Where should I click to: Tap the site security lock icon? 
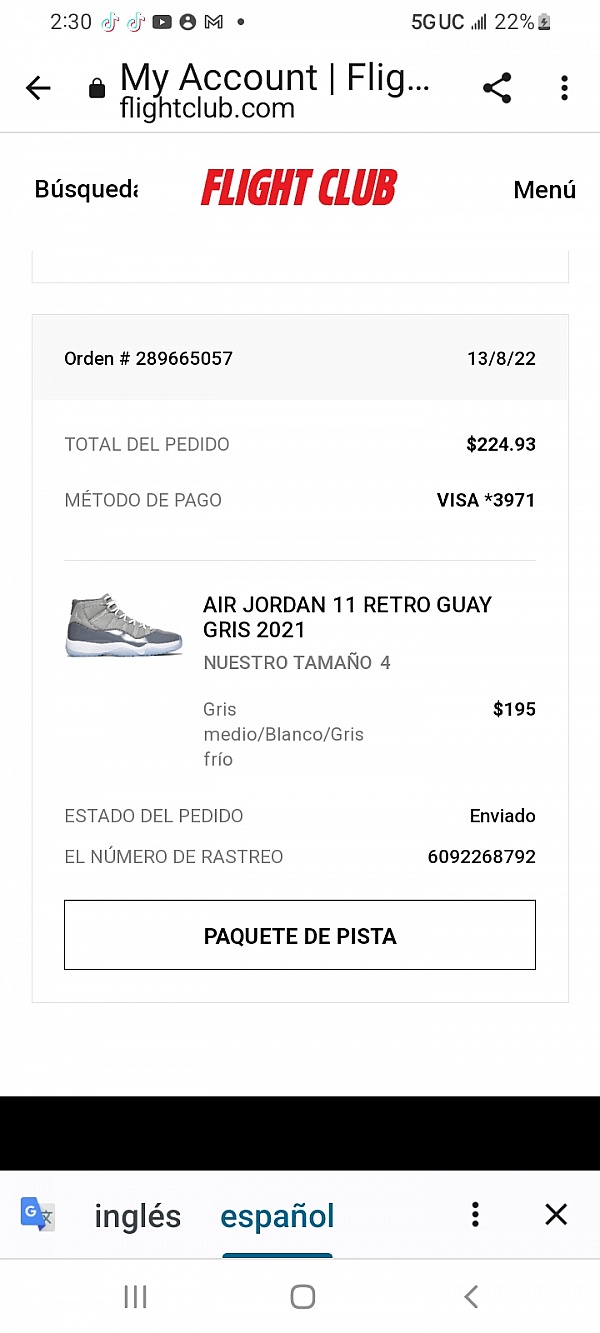[97, 89]
